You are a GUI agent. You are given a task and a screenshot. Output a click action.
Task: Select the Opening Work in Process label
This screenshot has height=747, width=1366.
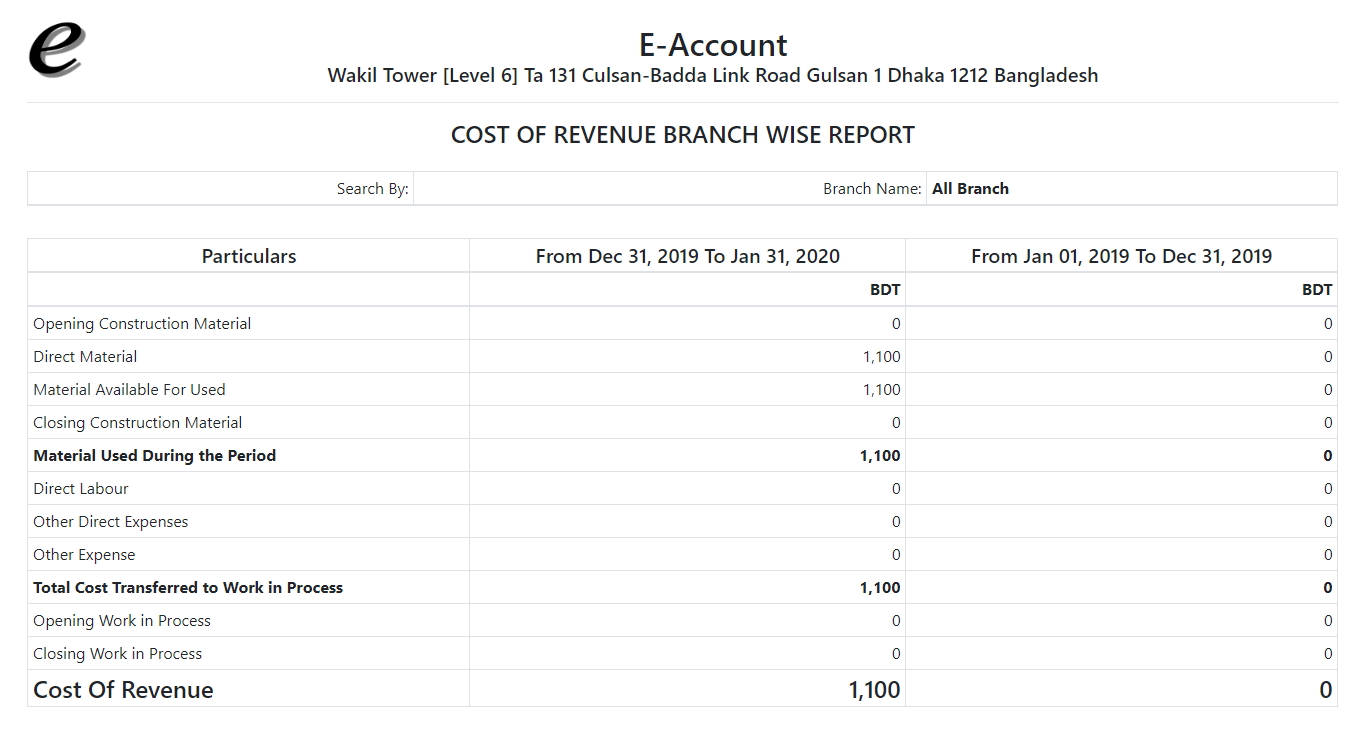[x=122, y=621]
